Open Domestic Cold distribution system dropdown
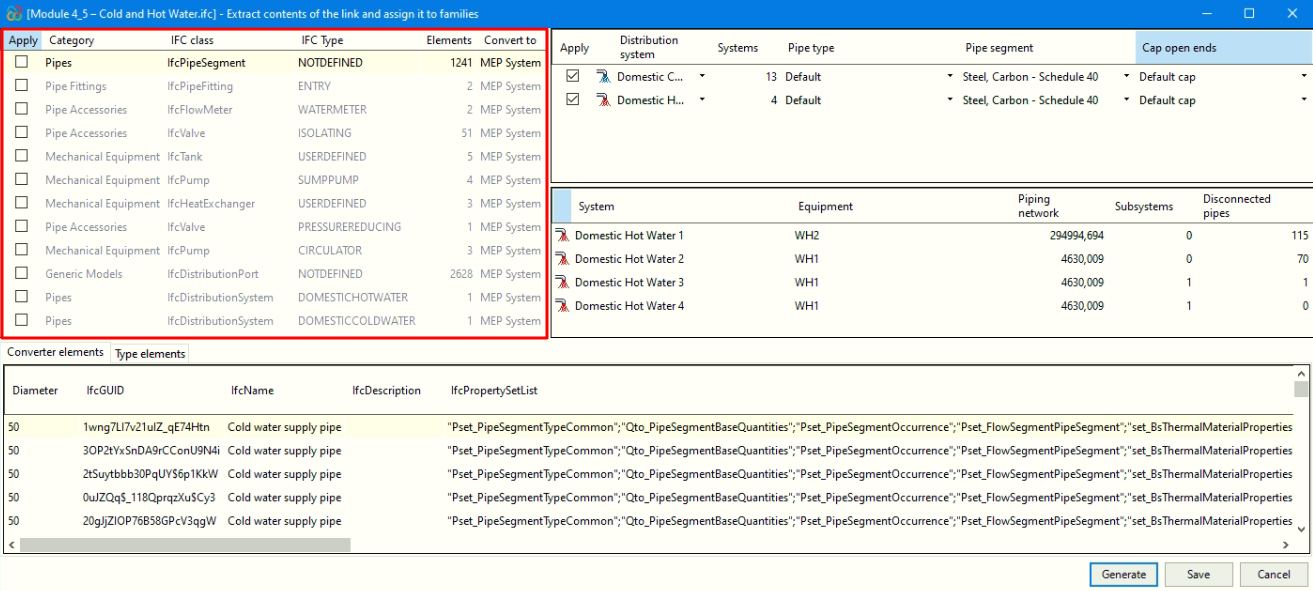This screenshot has height=591, width=1313. coord(702,76)
